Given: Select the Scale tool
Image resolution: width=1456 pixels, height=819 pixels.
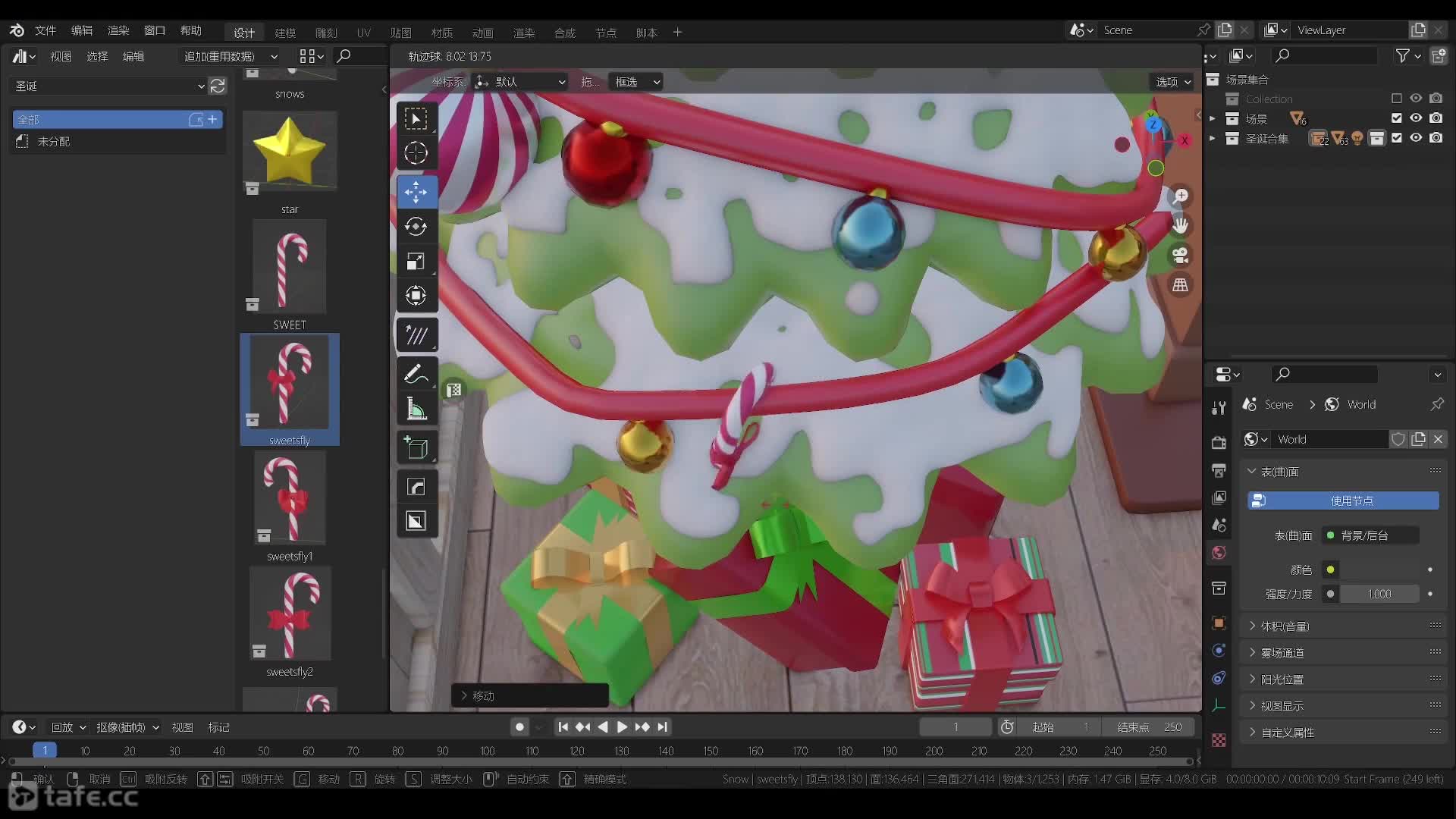Looking at the screenshot, I should pos(416,261).
